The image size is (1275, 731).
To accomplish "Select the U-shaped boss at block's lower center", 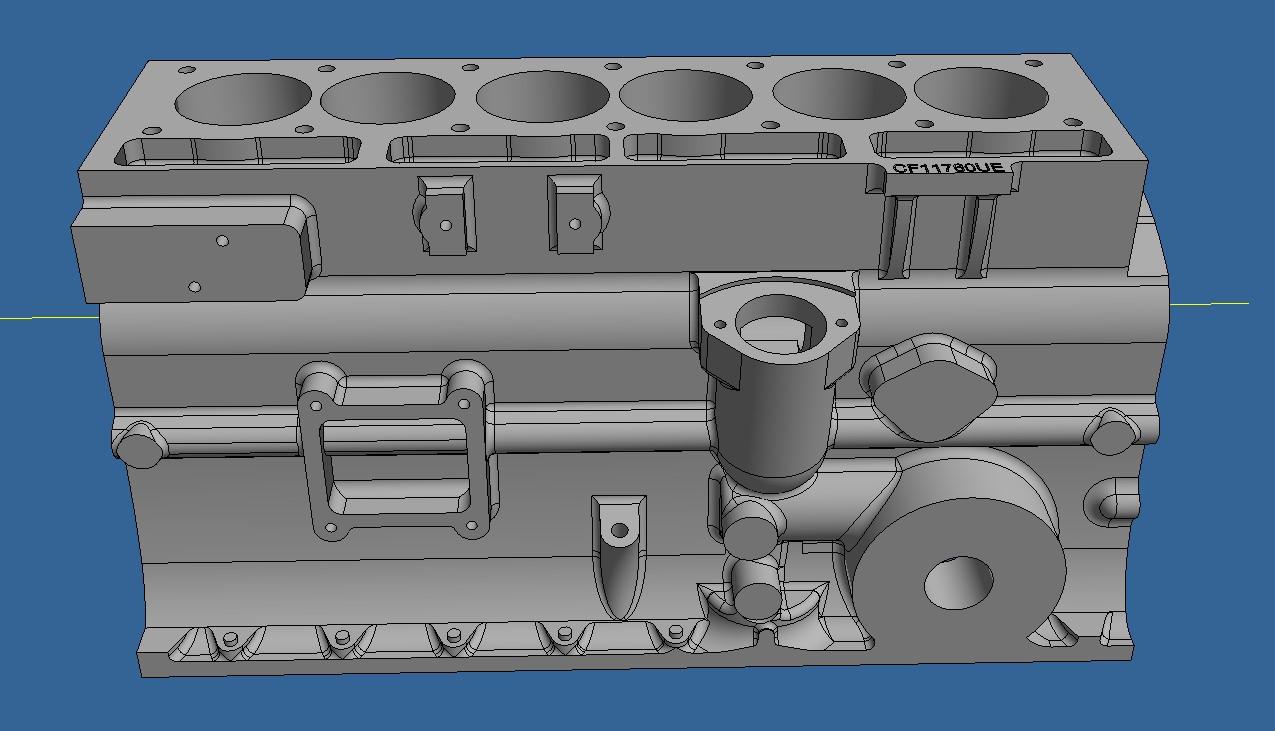I will tap(619, 545).
